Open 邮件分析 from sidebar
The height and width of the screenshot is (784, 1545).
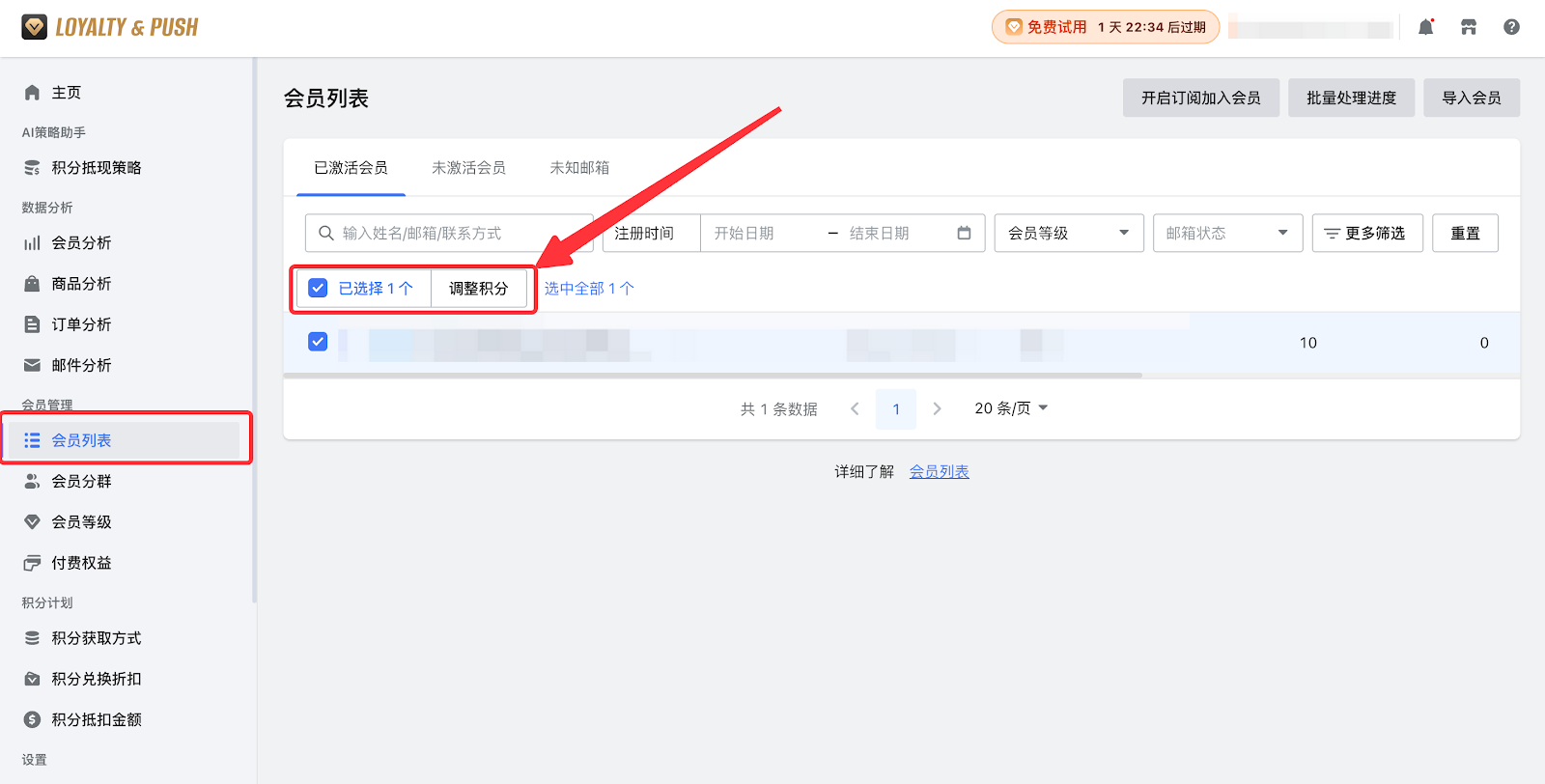[81, 365]
